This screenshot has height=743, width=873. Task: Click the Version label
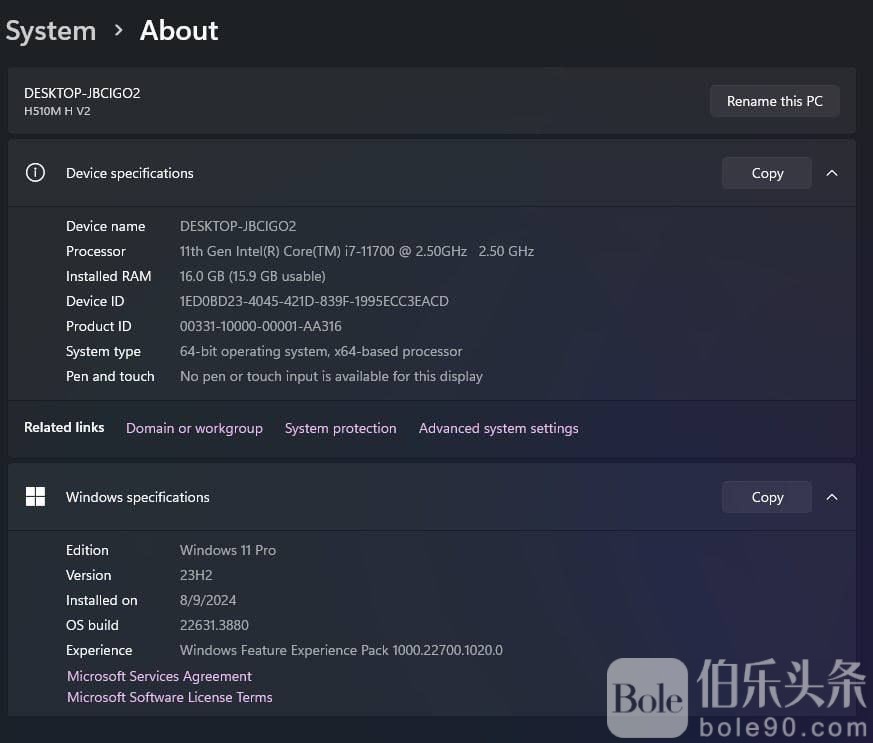tap(89, 575)
